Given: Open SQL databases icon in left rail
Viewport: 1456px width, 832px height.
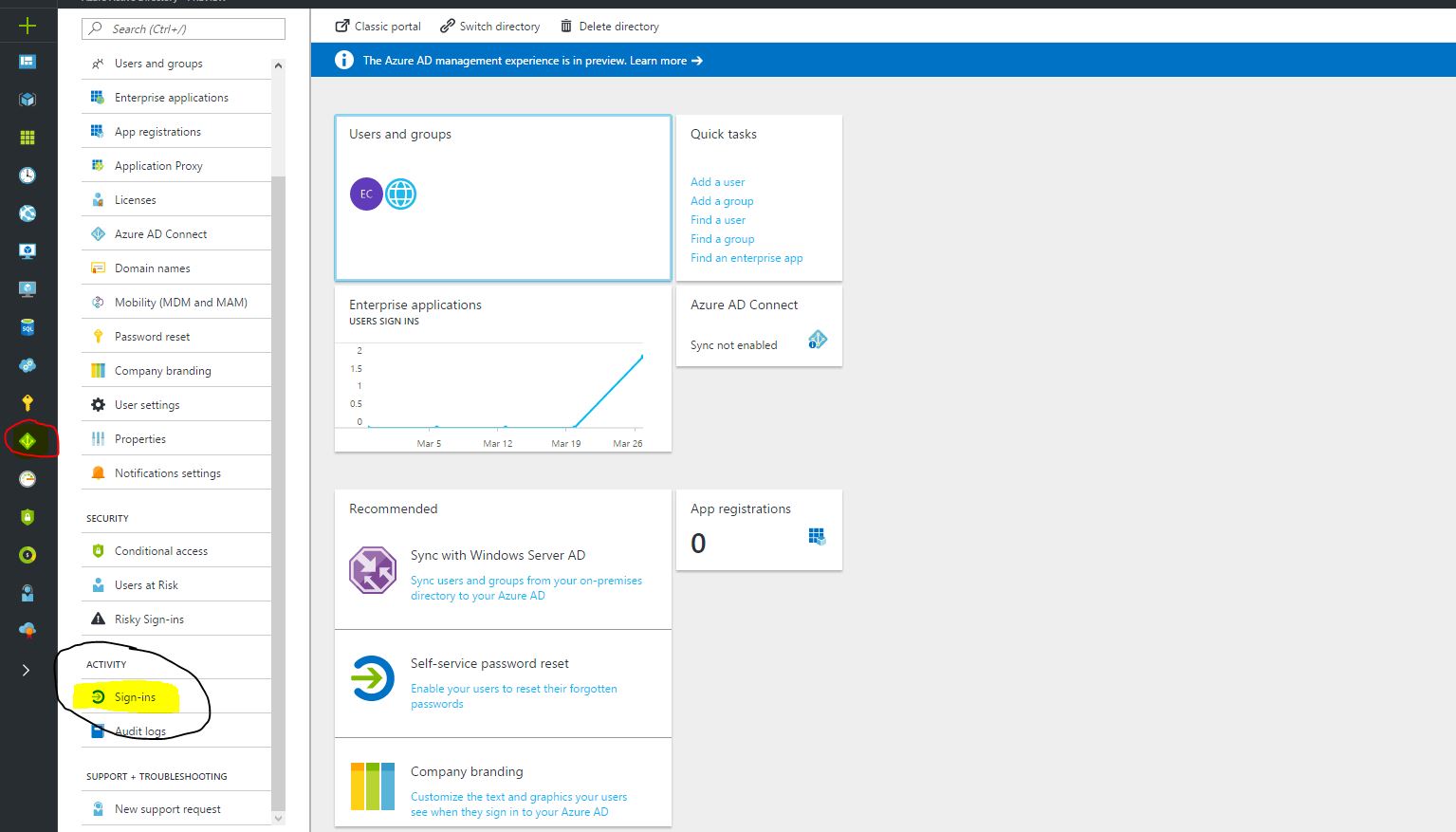Looking at the screenshot, I should pyautogui.click(x=28, y=327).
